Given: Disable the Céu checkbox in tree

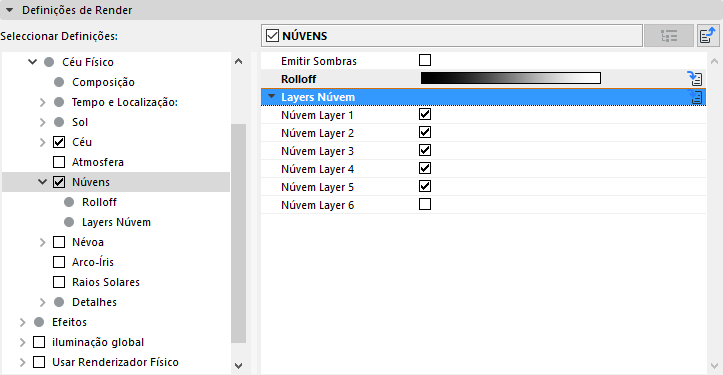Looking at the screenshot, I should [x=59, y=142].
